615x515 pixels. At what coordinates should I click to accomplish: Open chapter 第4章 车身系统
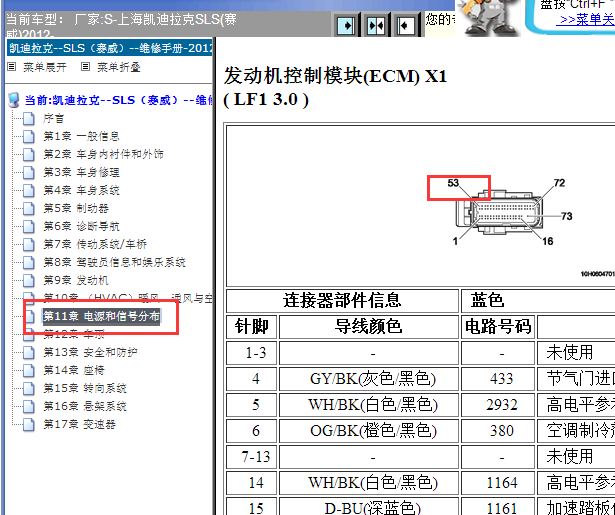[81, 190]
